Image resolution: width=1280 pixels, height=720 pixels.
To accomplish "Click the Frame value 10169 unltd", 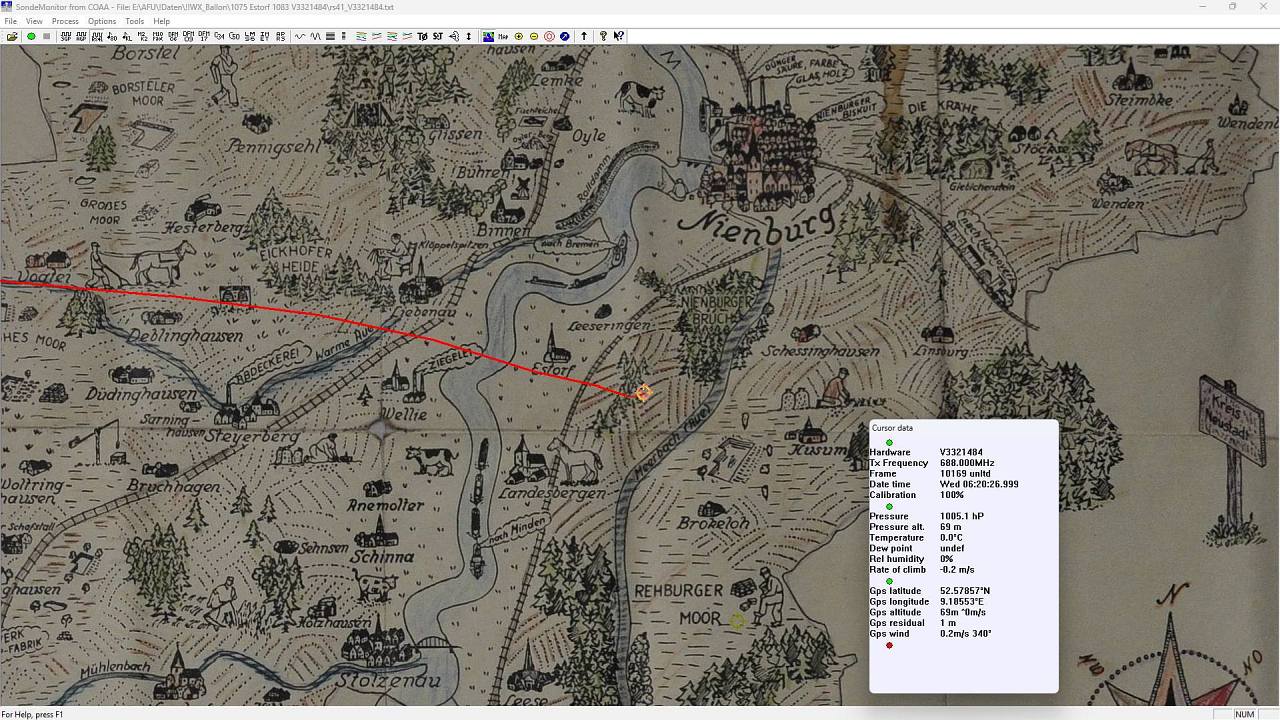I will tap(965, 474).
